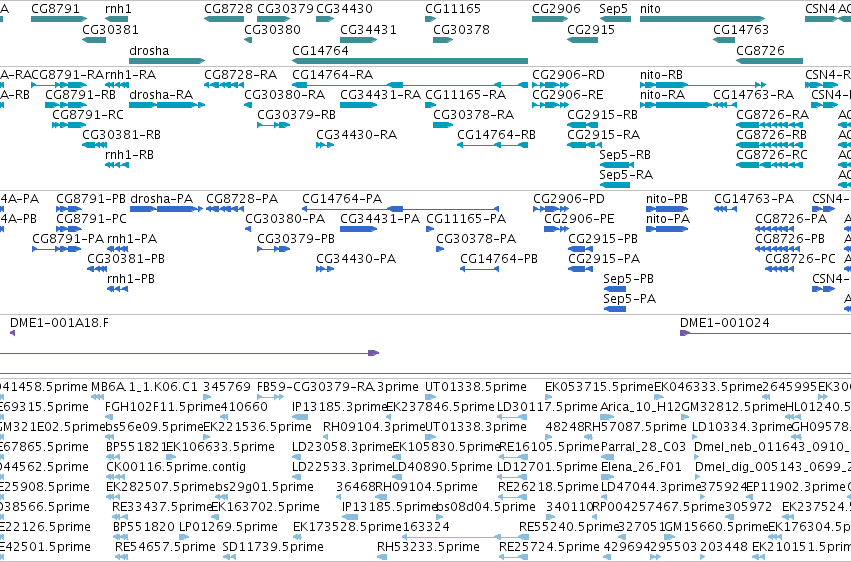Viewport: 851px width, 562px height.
Task: Click the CG30380-RA transcript name
Action: (284, 95)
